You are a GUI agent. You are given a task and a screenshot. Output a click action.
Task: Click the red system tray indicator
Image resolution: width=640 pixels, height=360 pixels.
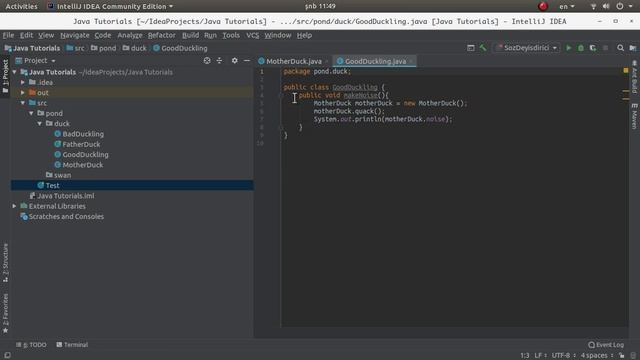pos(543,6)
